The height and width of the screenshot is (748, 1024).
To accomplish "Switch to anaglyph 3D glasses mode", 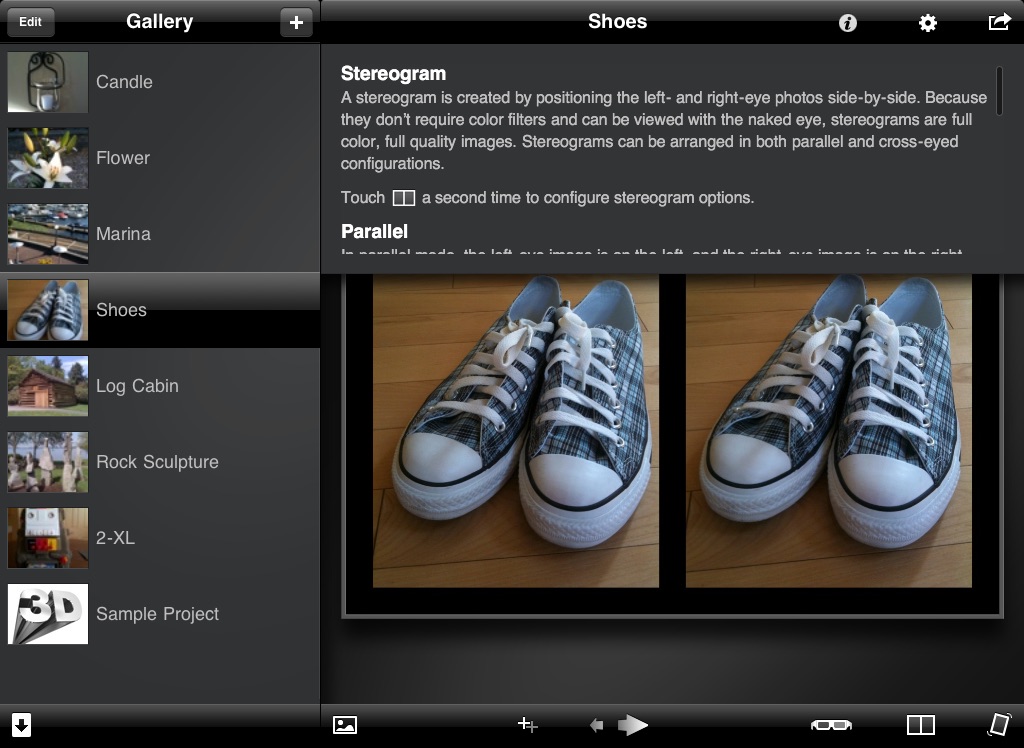I will 831,724.
